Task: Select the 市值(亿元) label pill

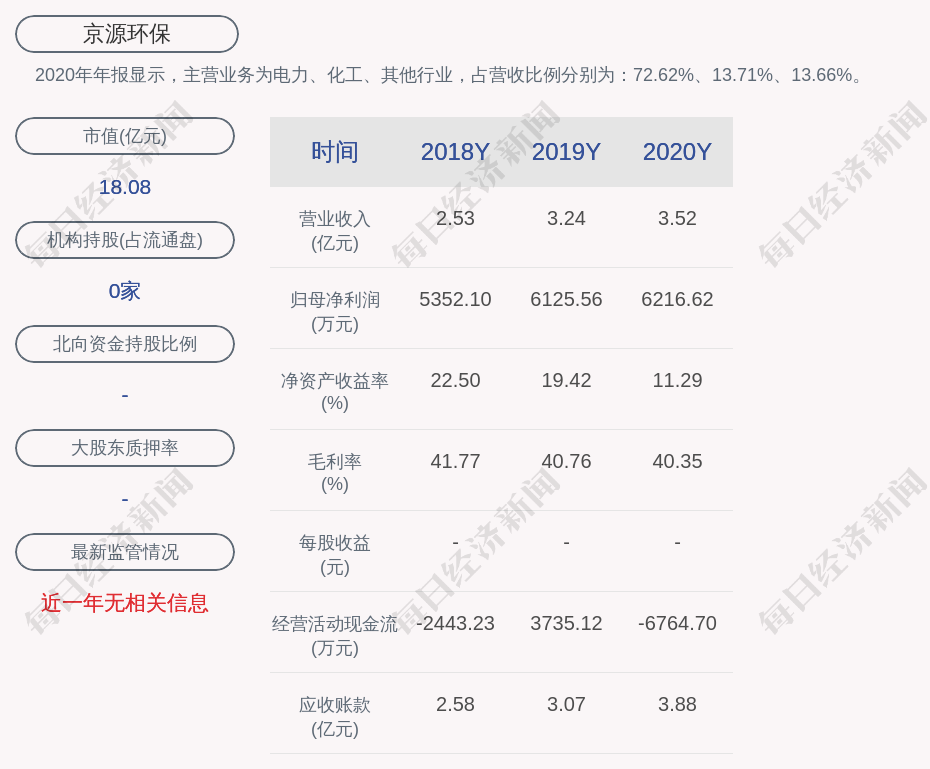Action: point(125,136)
